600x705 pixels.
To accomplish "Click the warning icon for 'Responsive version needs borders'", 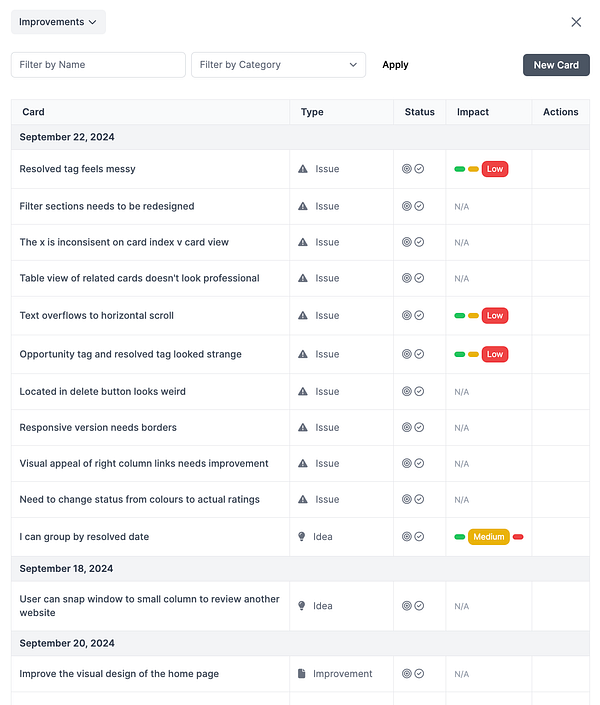I will tap(303, 428).
